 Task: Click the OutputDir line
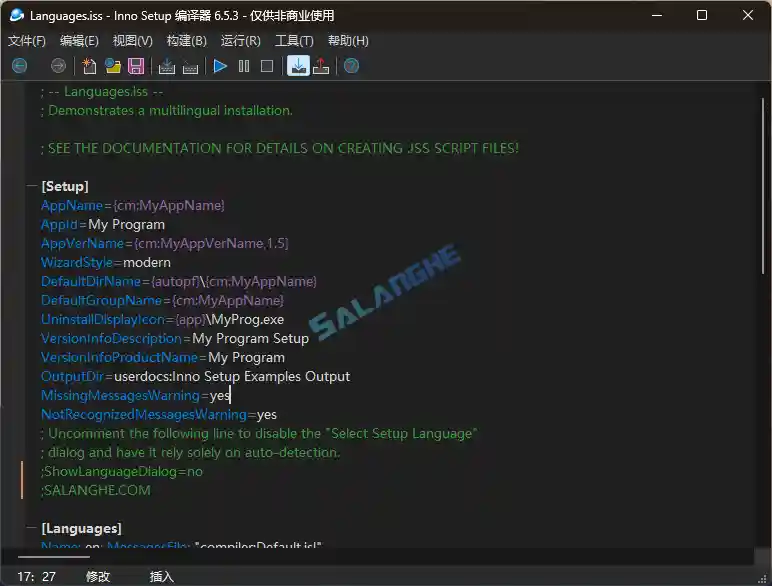pyautogui.click(x=195, y=376)
